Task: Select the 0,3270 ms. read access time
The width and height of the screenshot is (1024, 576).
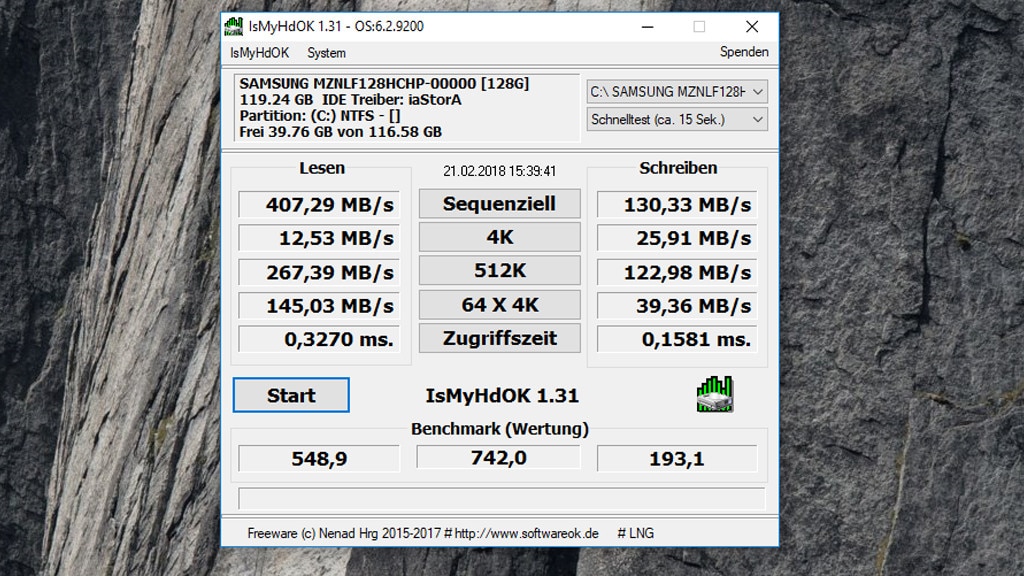Action: click(319, 339)
